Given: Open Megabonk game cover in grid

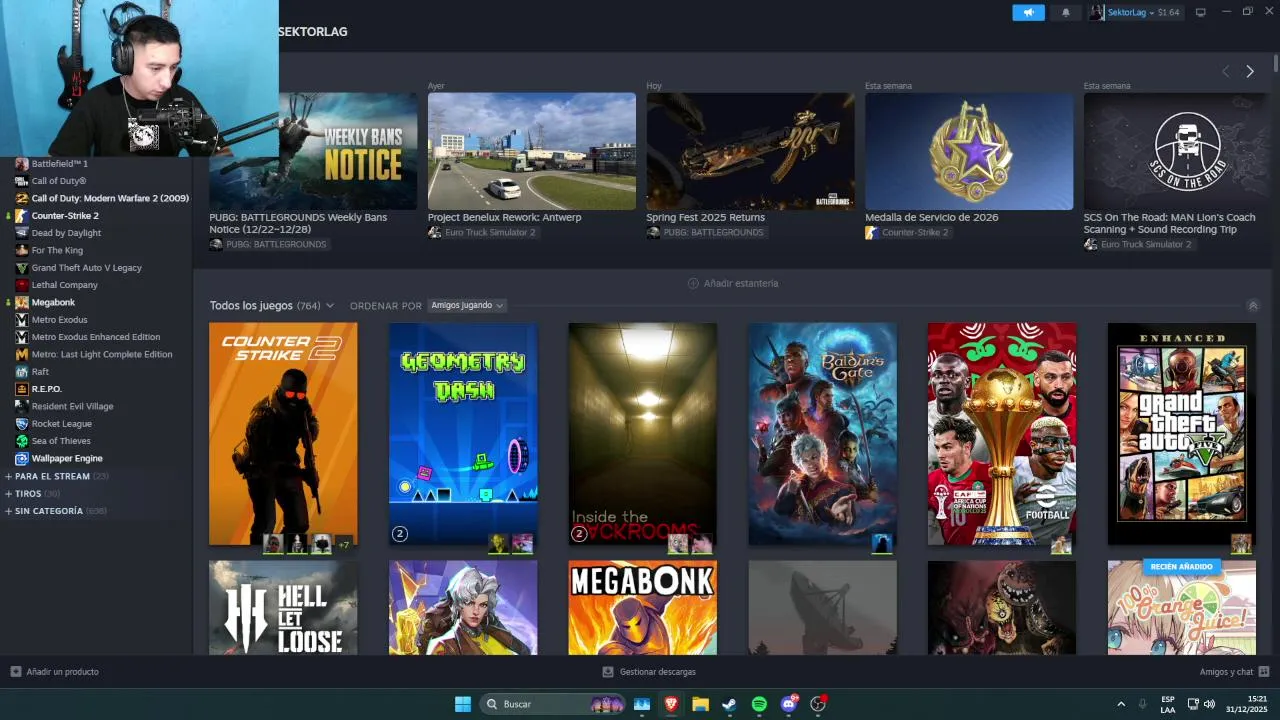Looking at the screenshot, I should [x=642, y=608].
